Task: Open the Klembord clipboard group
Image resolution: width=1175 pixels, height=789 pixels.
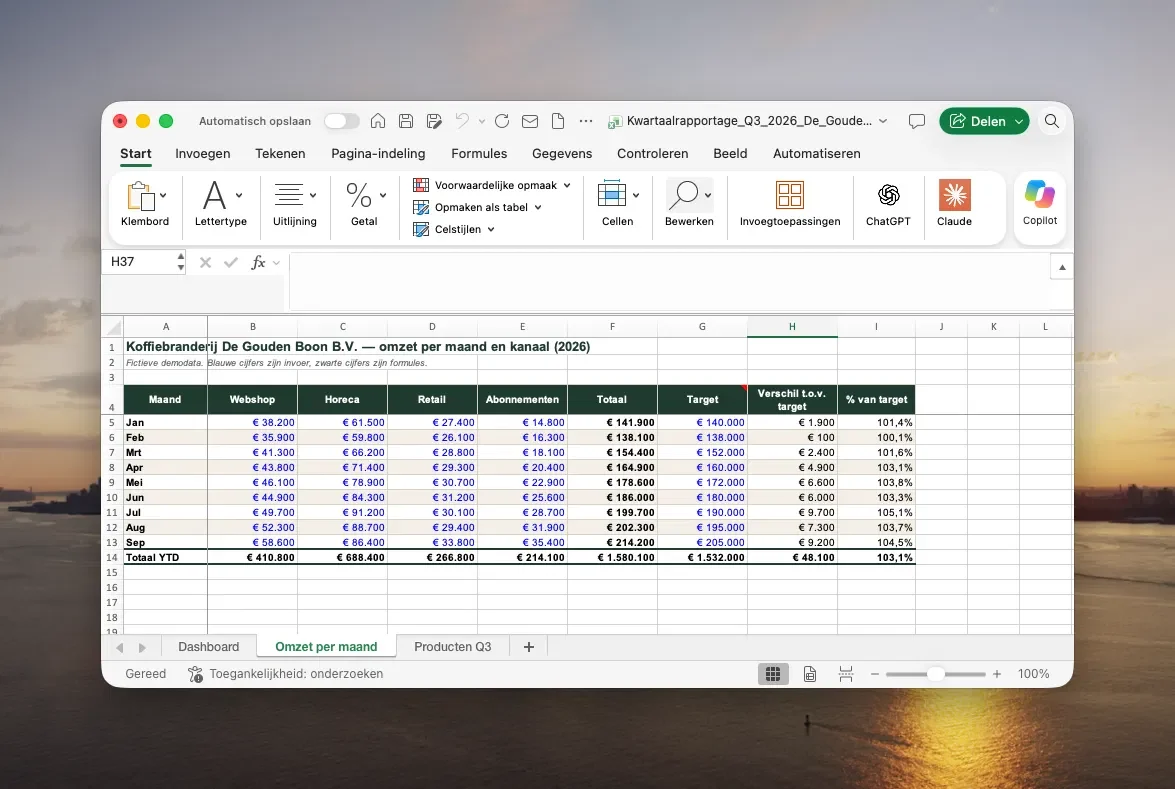Action: 145,204
